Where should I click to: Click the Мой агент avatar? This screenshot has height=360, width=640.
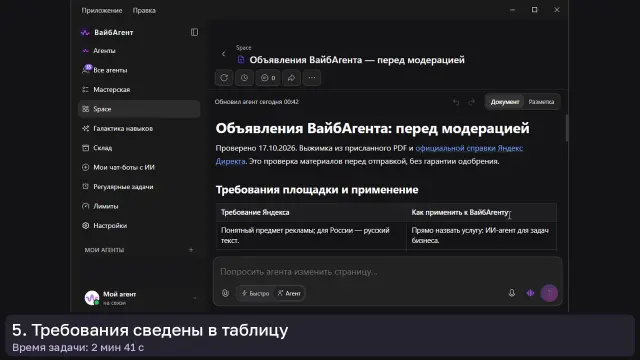(x=92, y=298)
